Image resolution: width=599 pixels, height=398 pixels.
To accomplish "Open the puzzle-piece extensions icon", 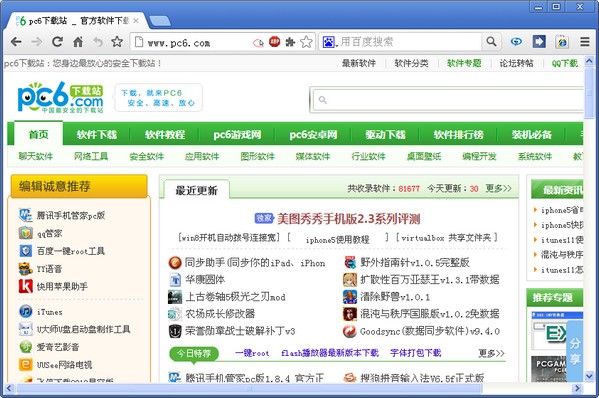I will [x=290, y=42].
